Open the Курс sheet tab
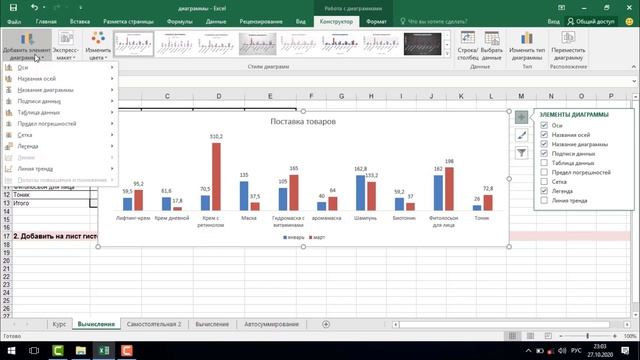The image size is (640, 360). [59, 324]
